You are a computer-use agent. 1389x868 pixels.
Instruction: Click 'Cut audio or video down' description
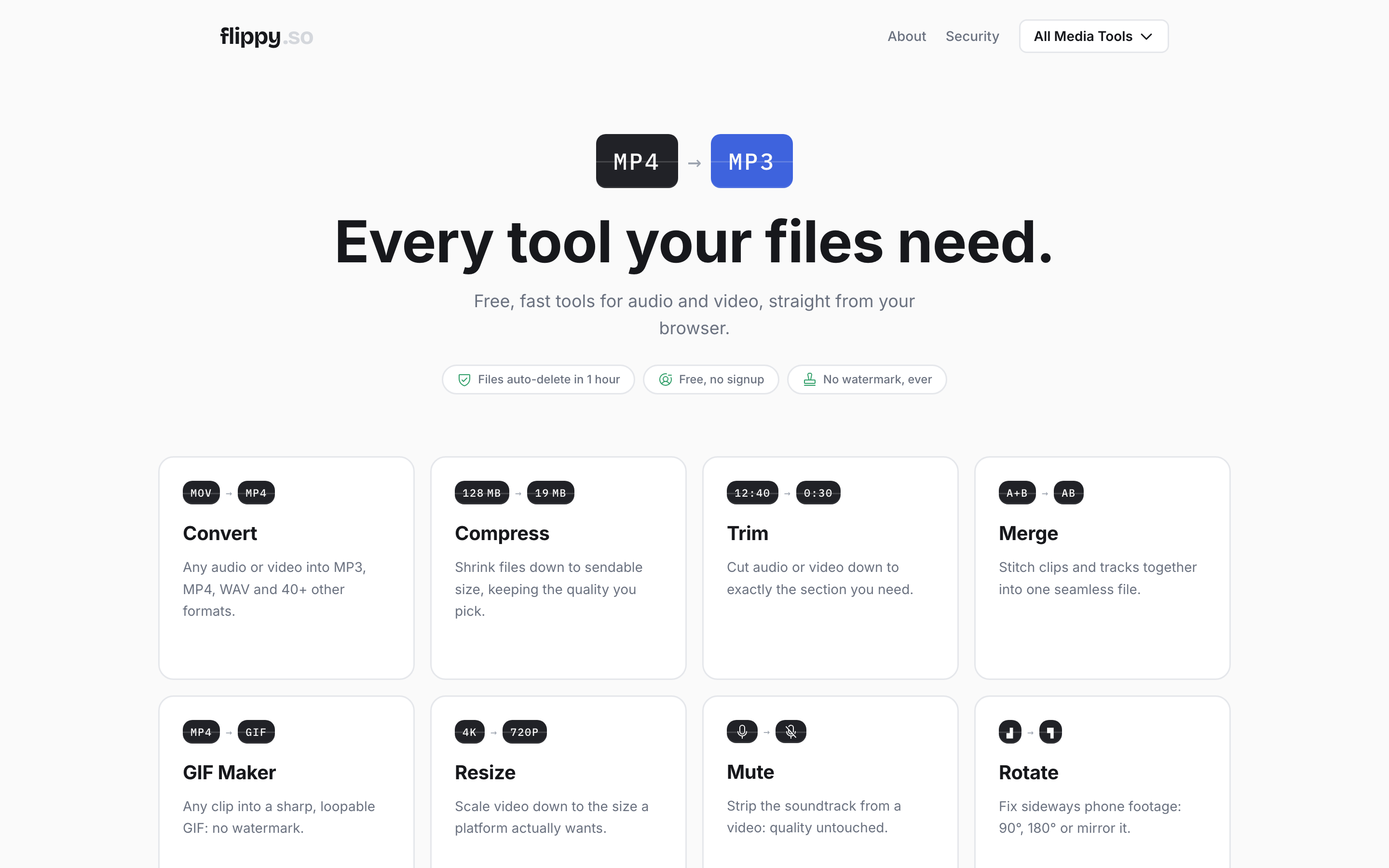(819, 578)
